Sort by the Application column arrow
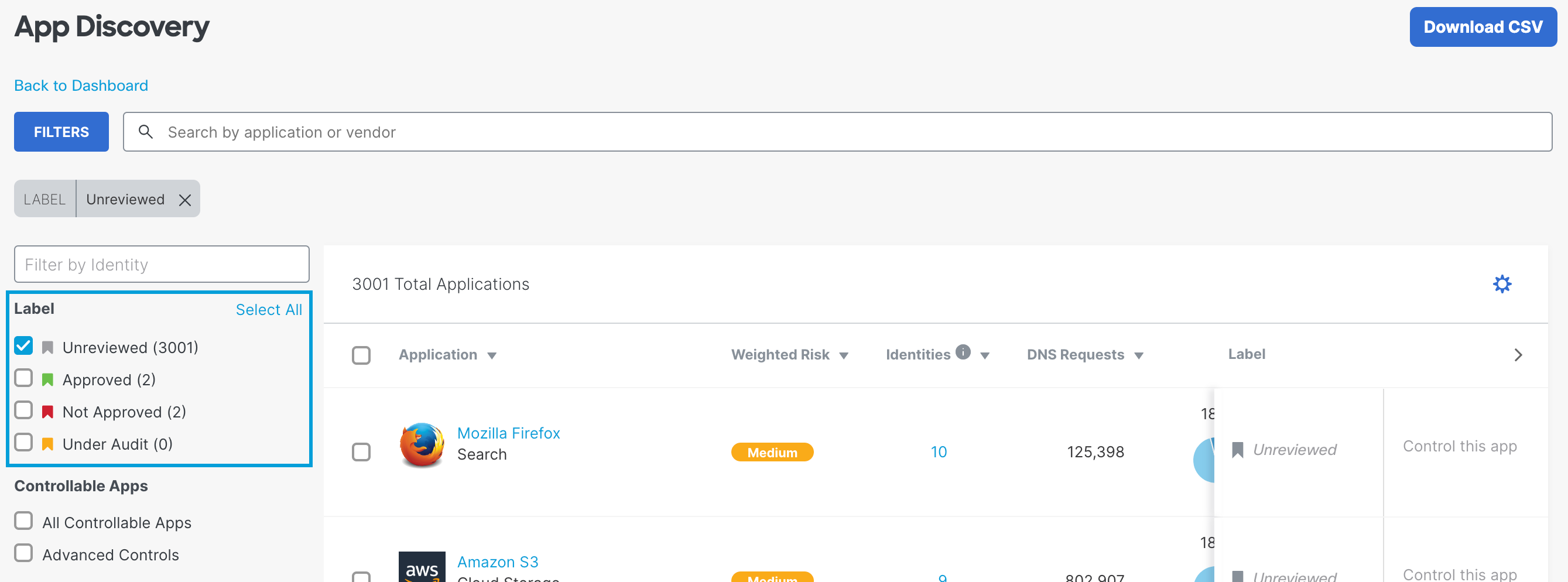 492,355
